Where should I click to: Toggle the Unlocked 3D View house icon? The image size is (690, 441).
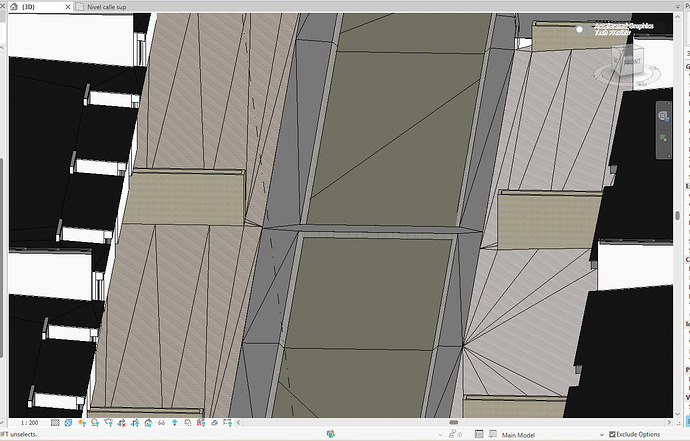pos(148,423)
